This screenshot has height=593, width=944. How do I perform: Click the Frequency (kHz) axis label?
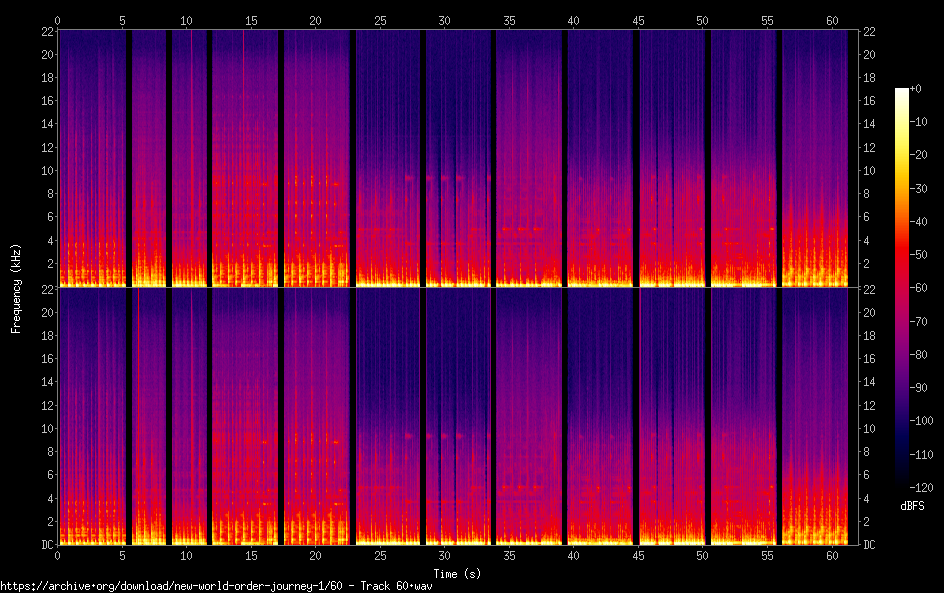pos(16,287)
